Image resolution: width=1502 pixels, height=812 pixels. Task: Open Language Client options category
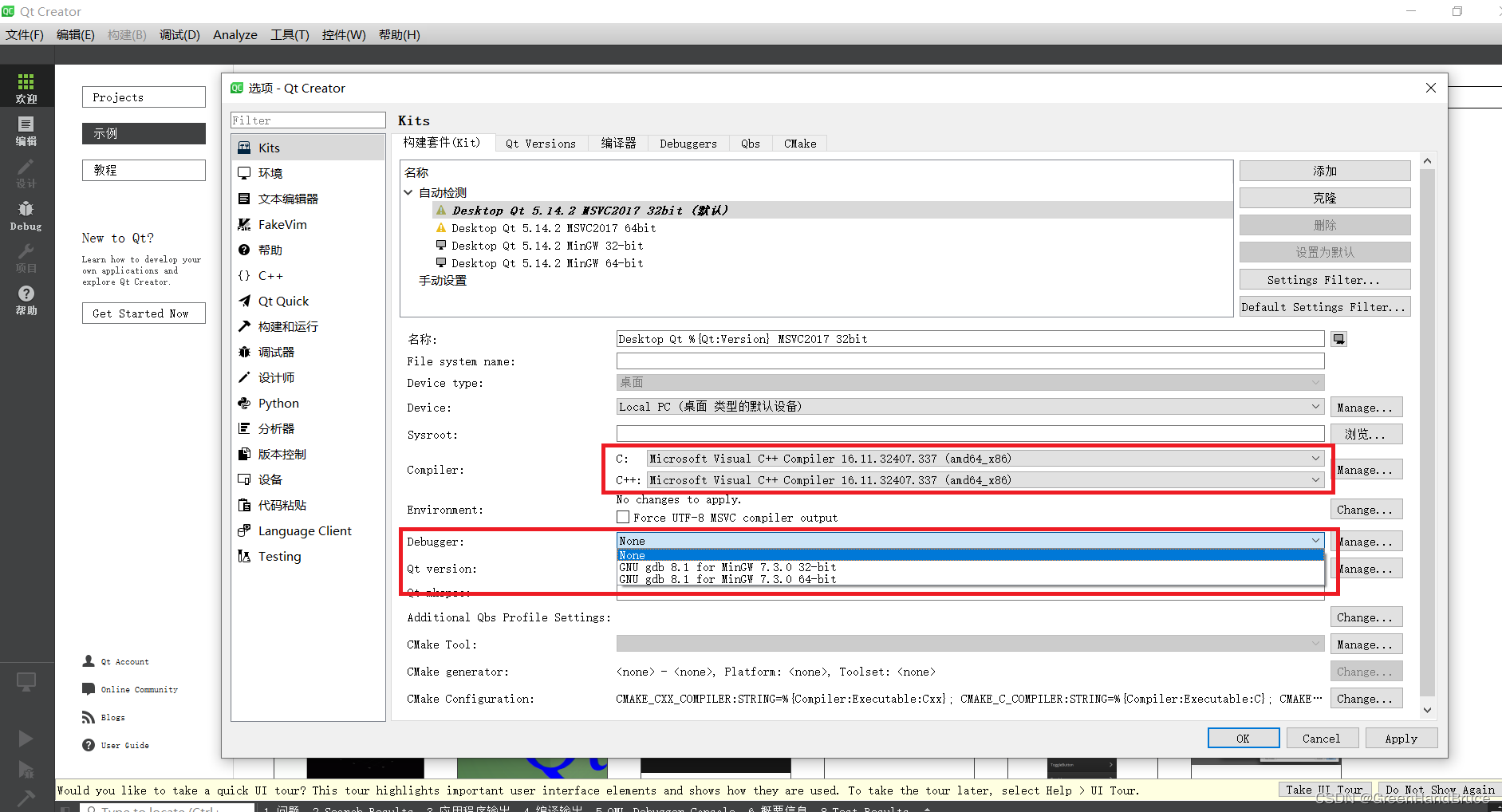click(x=308, y=530)
